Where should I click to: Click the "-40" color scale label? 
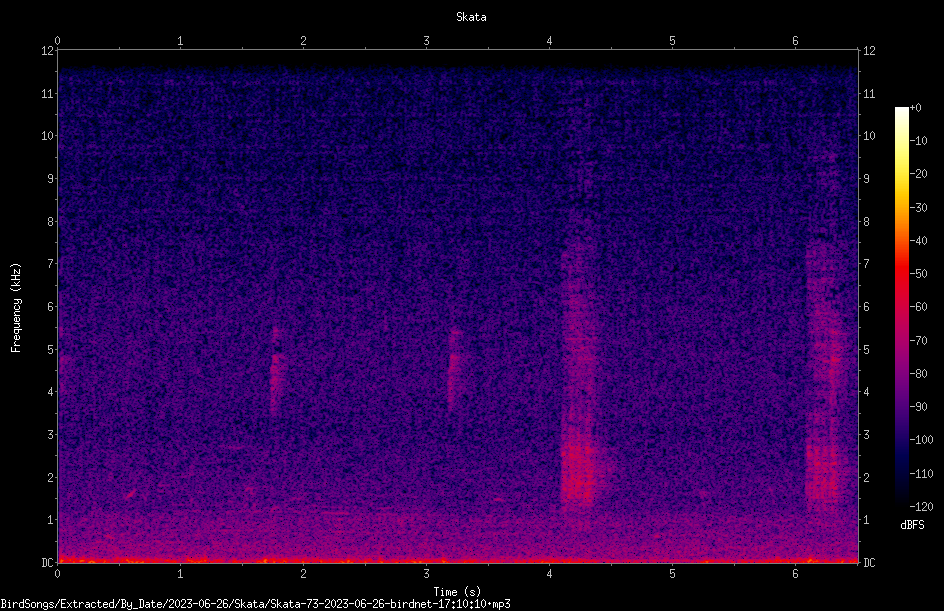point(918,241)
